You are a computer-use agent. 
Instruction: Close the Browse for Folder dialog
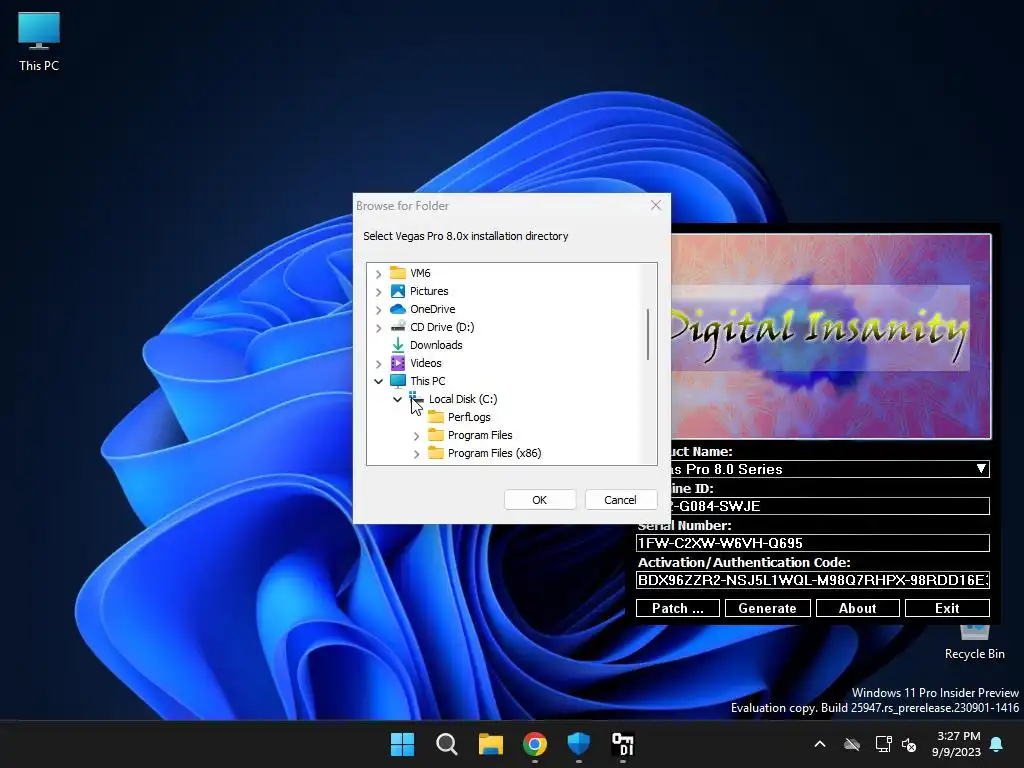[656, 205]
